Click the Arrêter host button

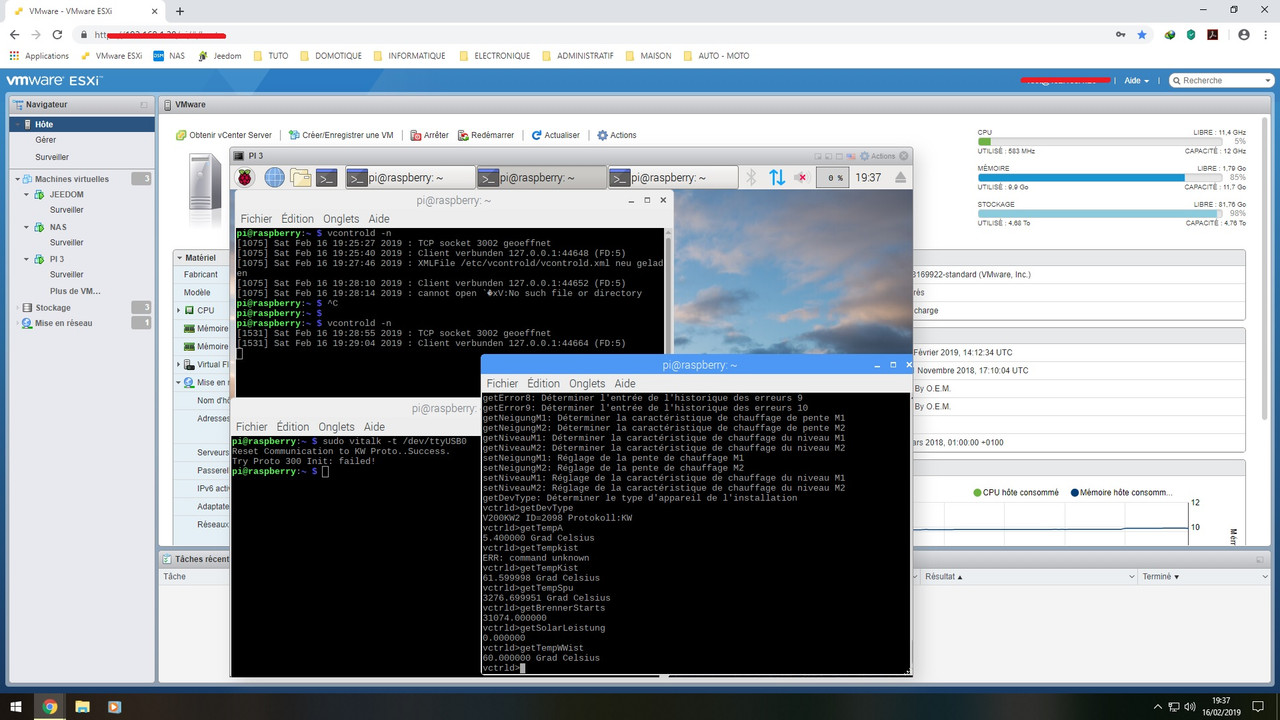[x=429, y=135]
